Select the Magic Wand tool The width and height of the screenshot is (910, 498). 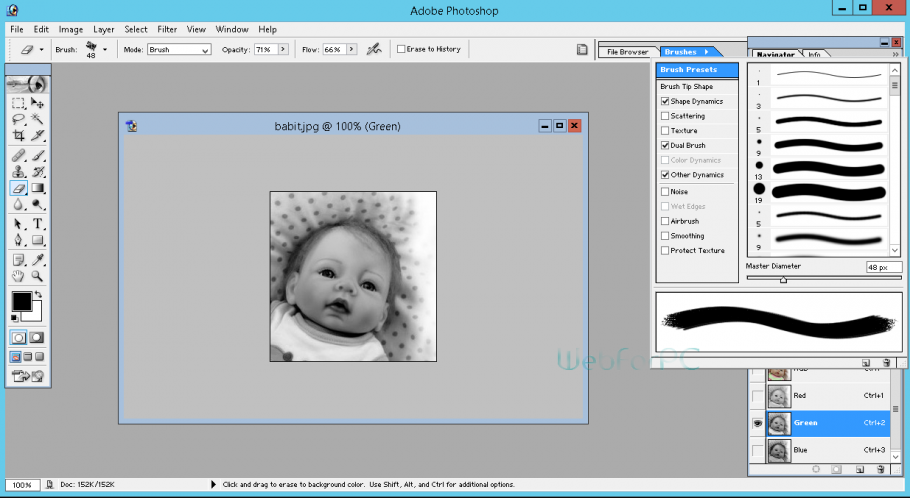[x=38, y=118]
